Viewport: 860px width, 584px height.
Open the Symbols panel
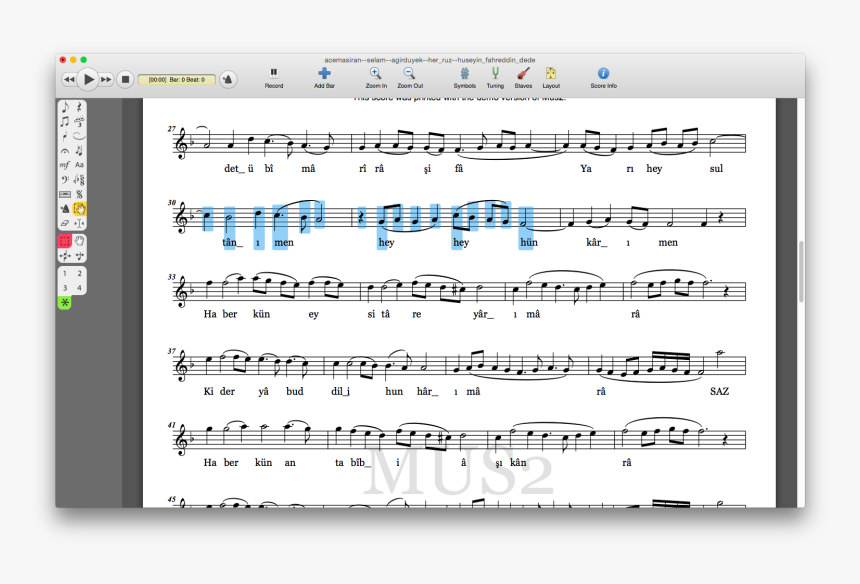(x=465, y=78)
